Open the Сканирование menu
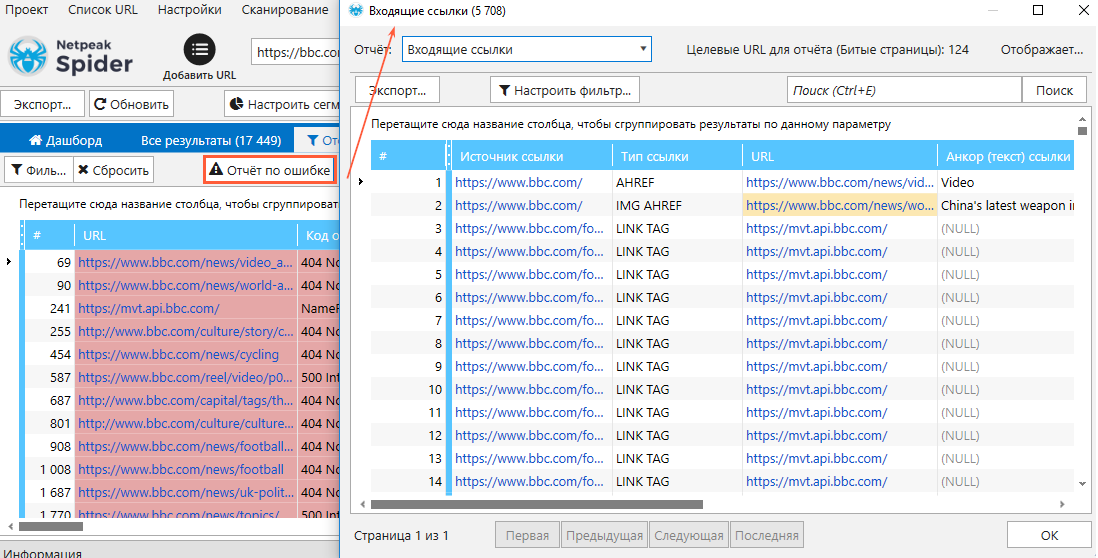The image size is (1098, 558). click(285, 10)
